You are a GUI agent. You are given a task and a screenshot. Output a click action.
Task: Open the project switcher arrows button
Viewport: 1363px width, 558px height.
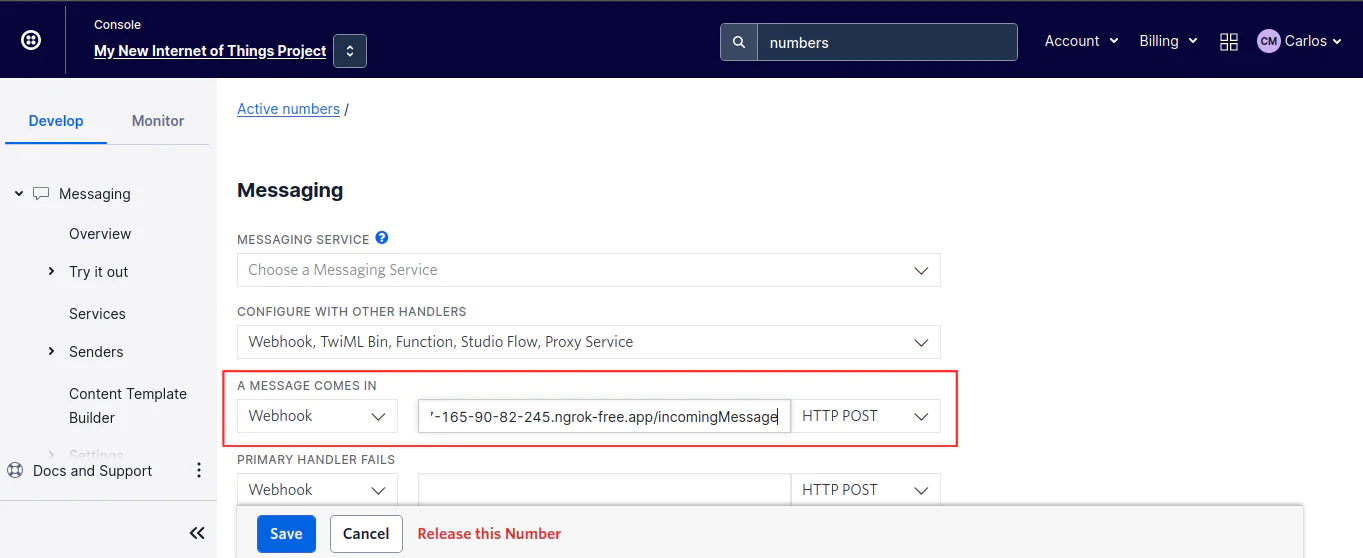click(350, 51)
